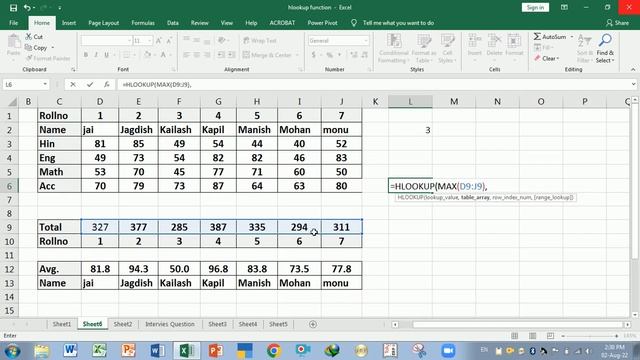640x360 pixels.
Task: Click inside the formula bar
Action: pos(373,84)
